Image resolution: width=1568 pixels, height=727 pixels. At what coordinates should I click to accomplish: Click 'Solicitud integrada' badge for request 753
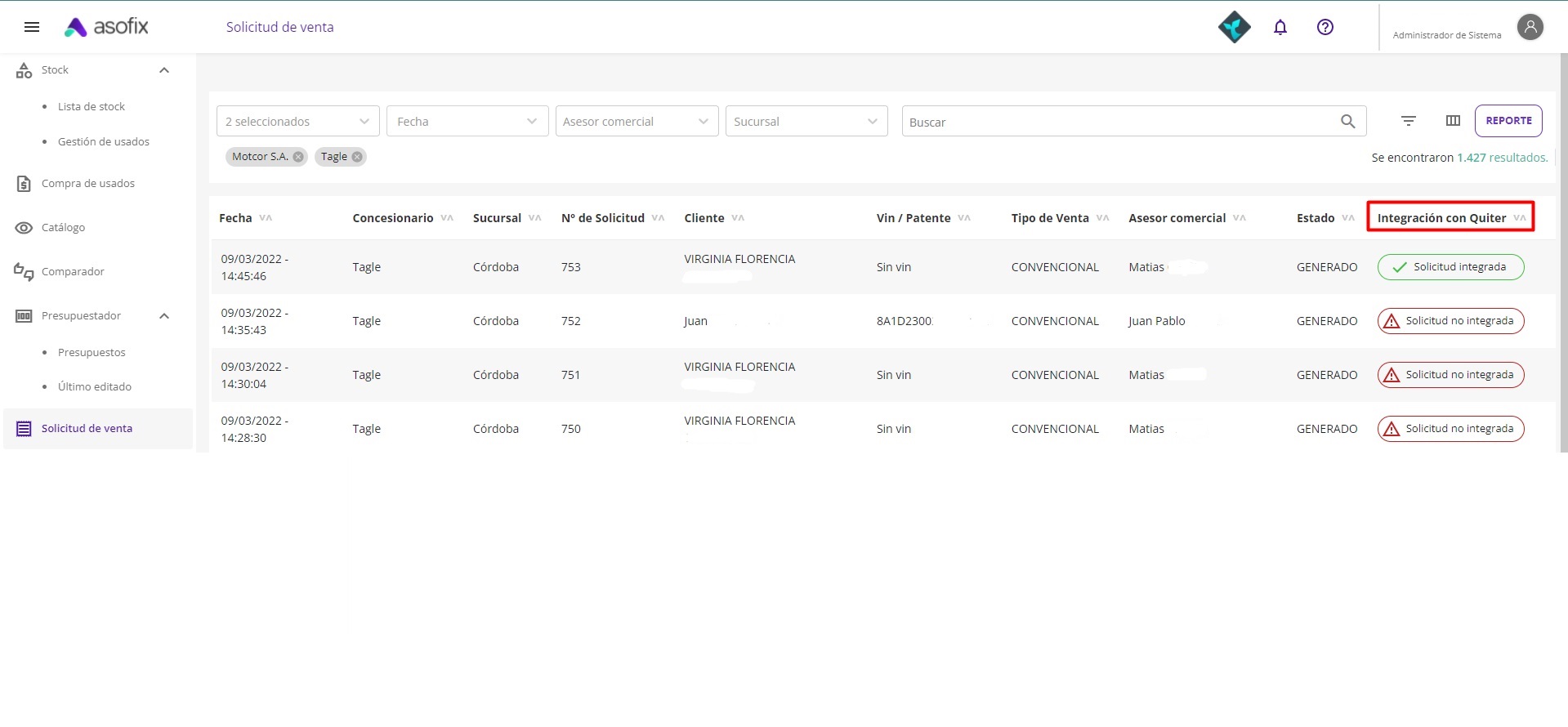(x=1451, y=267)
